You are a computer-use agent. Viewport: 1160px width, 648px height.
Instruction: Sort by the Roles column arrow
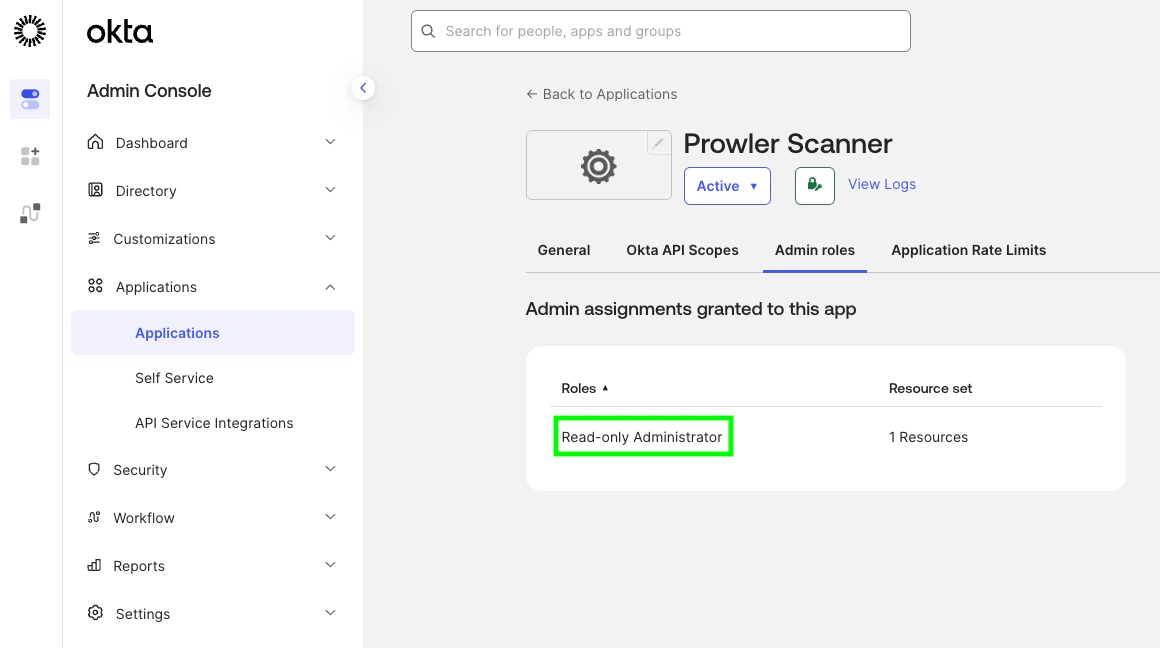click(x=605, y=388)
